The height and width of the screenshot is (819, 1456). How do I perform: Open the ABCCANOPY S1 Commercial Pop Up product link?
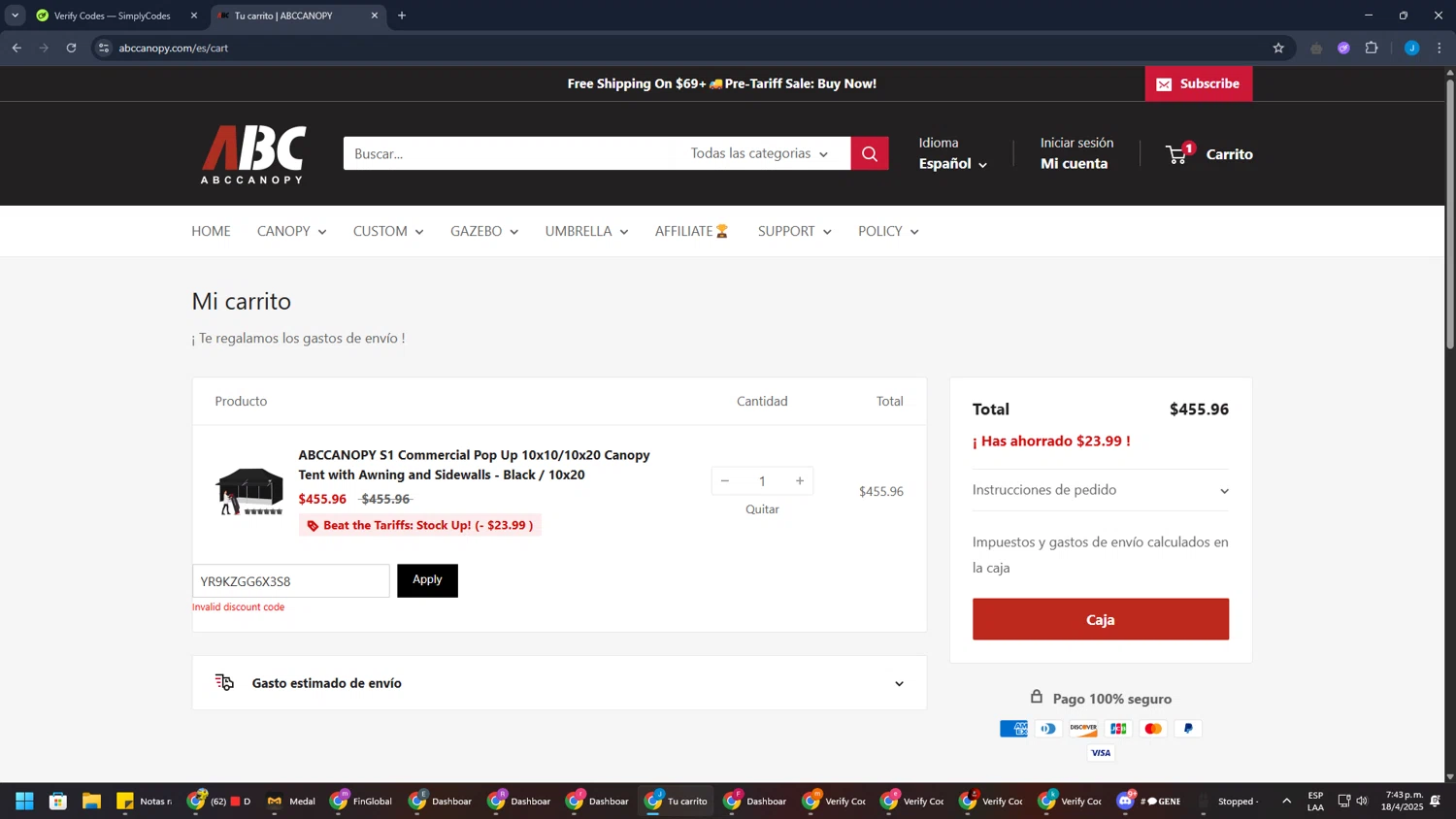(x=474, y=465)
